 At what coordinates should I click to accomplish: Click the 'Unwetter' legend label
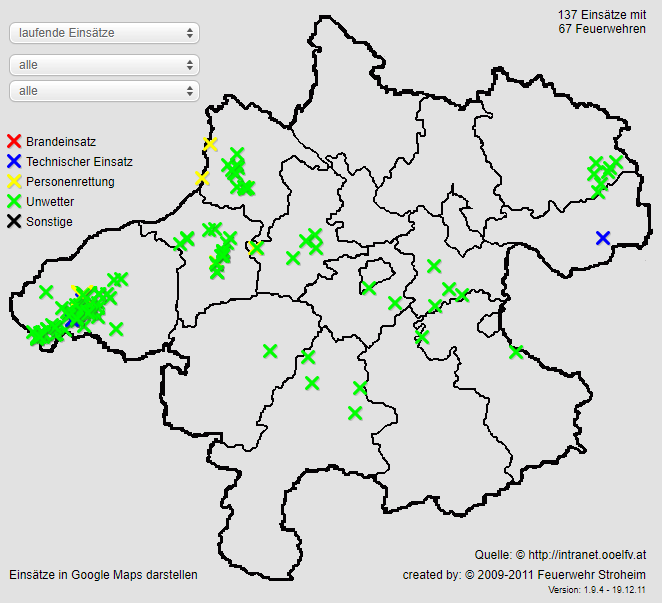pos(50,202)
